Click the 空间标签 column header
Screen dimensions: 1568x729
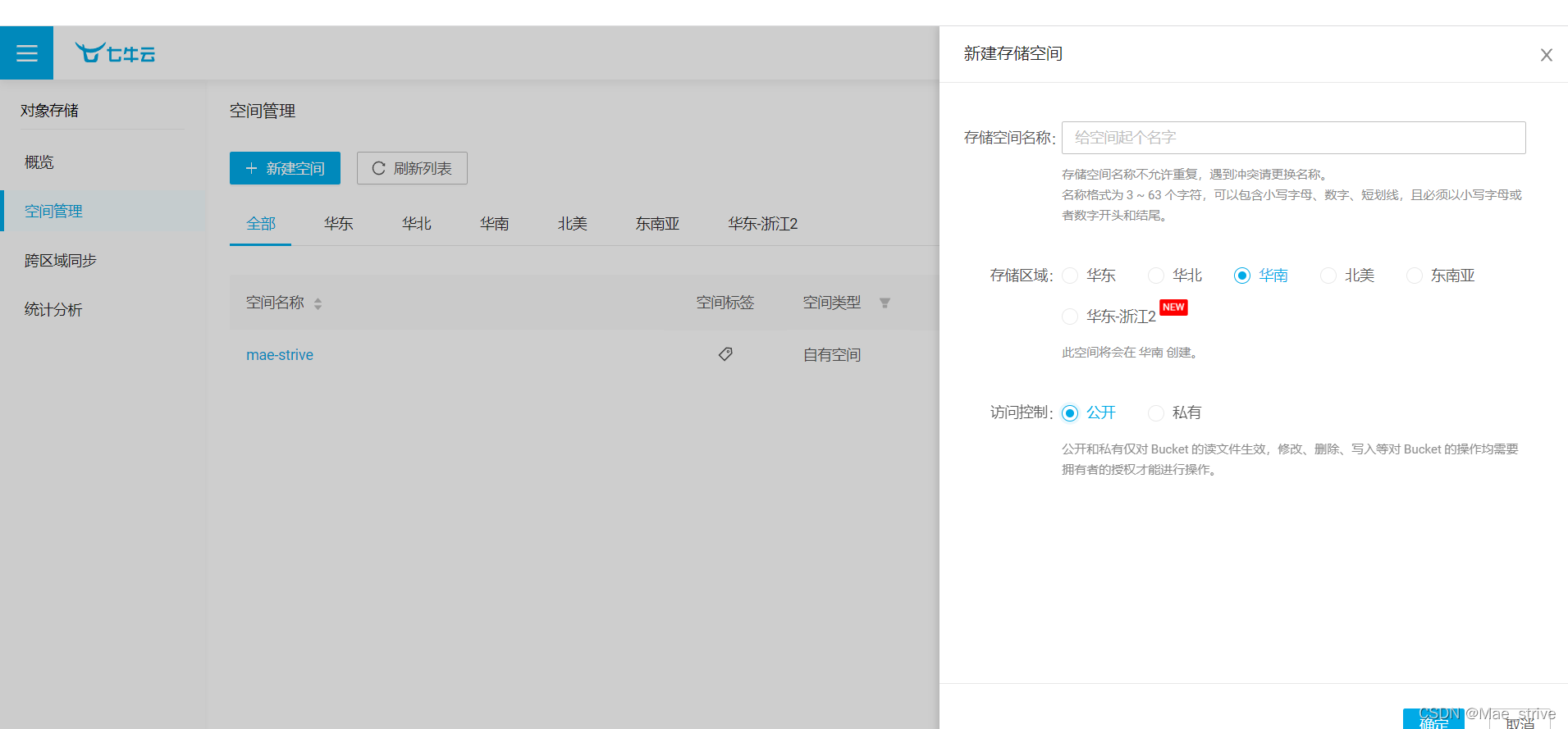[725, 303]
